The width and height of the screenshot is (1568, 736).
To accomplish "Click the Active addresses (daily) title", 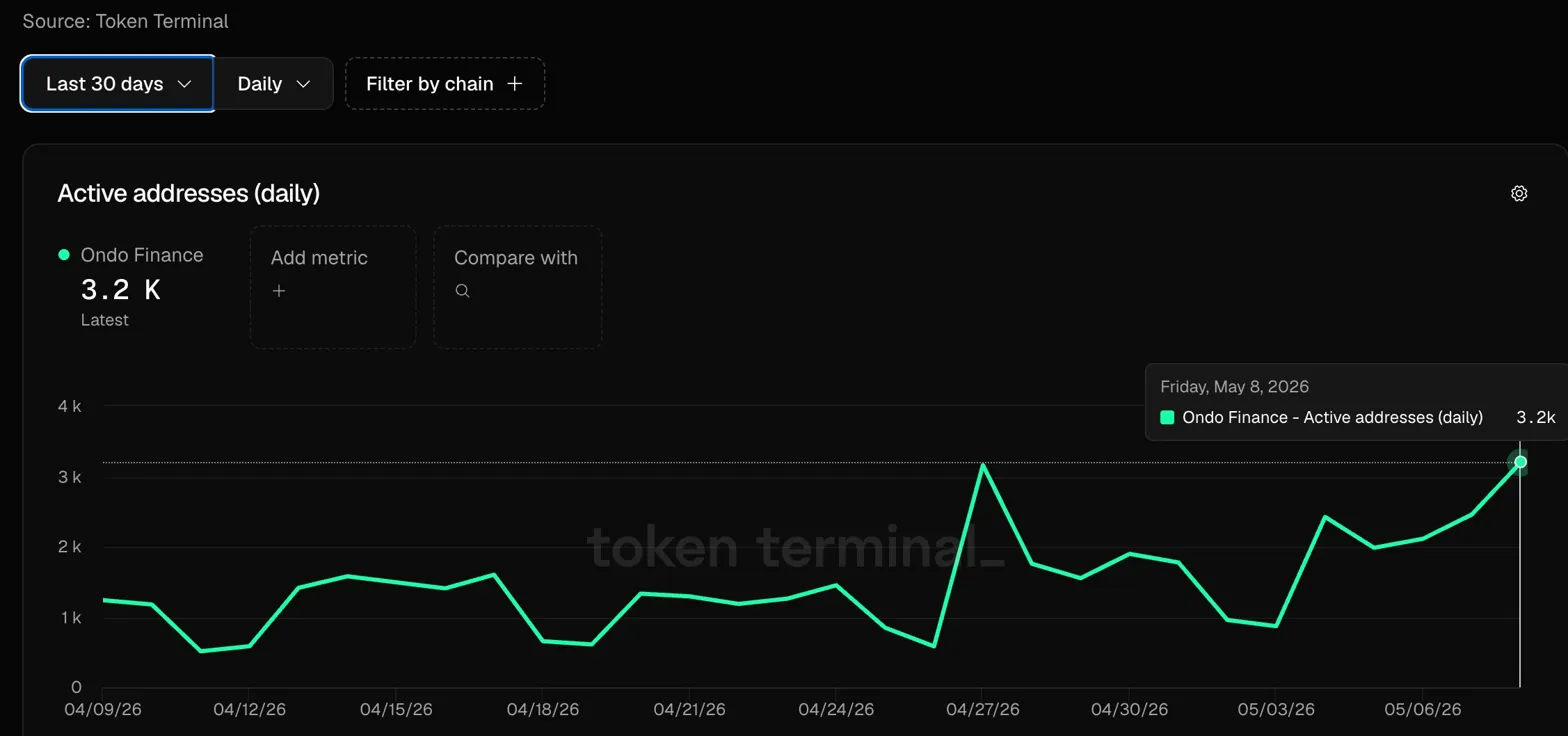I will pos(189,193).
